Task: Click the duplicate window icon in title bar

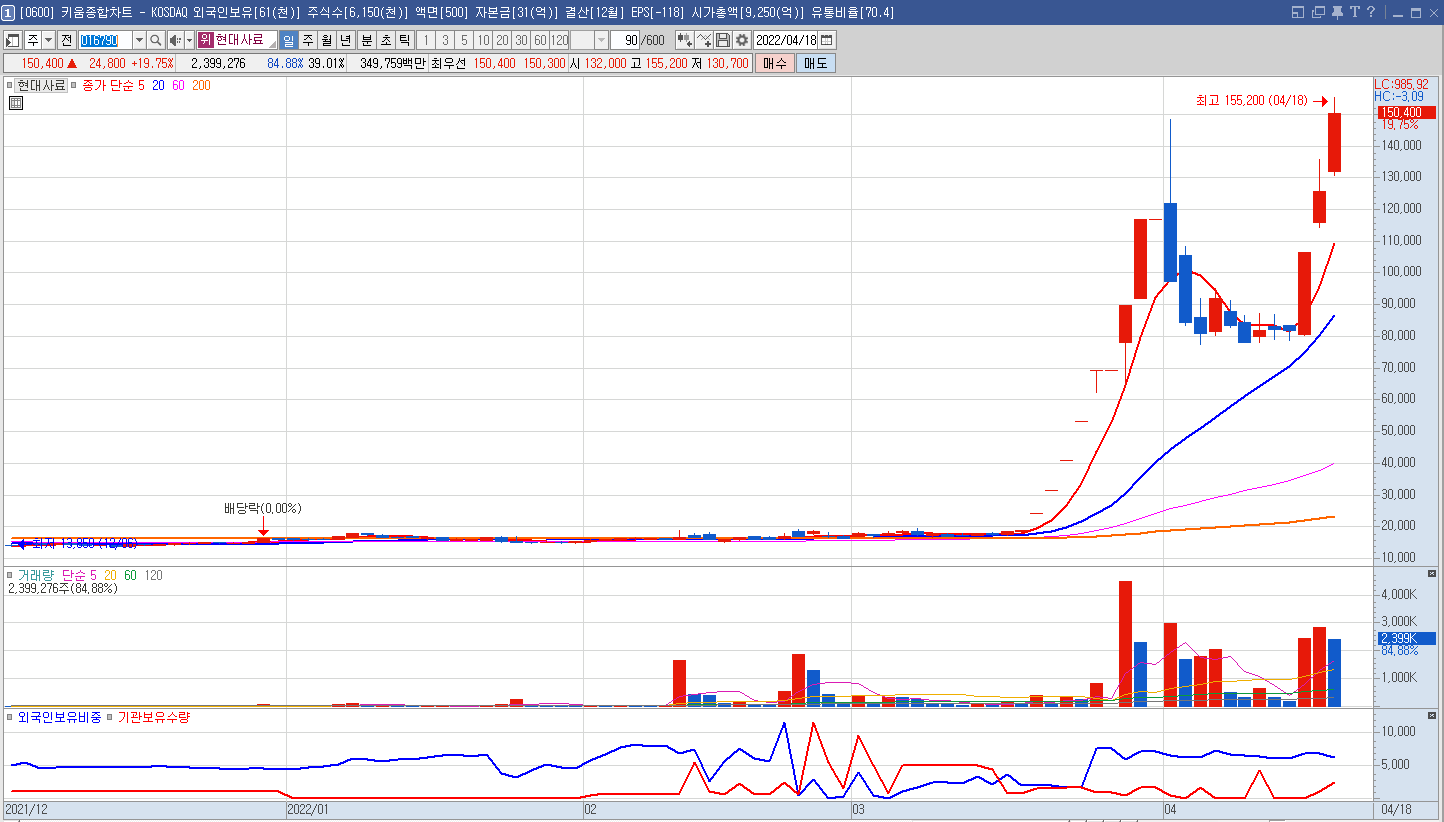Action: click(1318, 12)
